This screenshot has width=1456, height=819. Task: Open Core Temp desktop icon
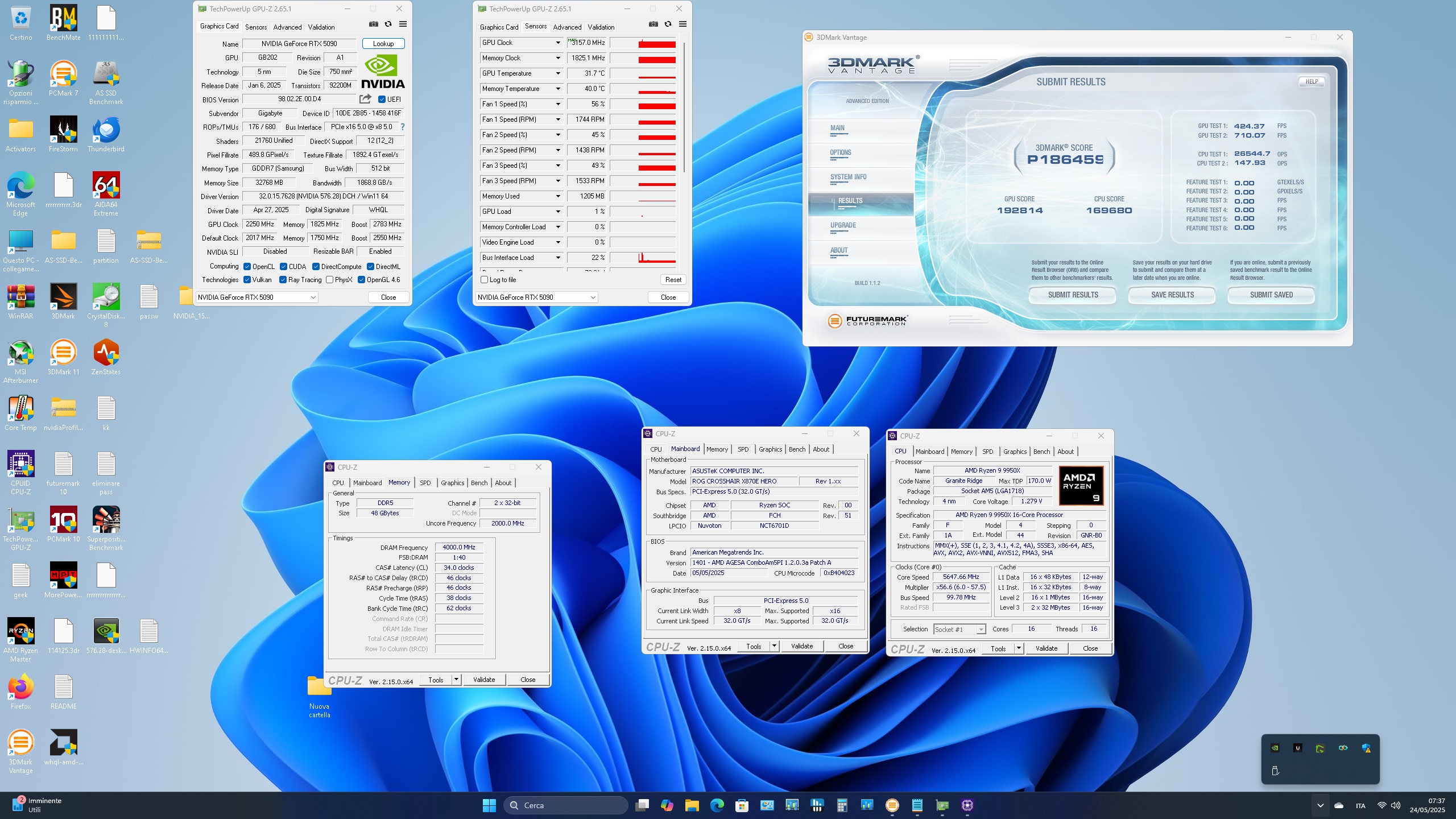tap(20, 413)
